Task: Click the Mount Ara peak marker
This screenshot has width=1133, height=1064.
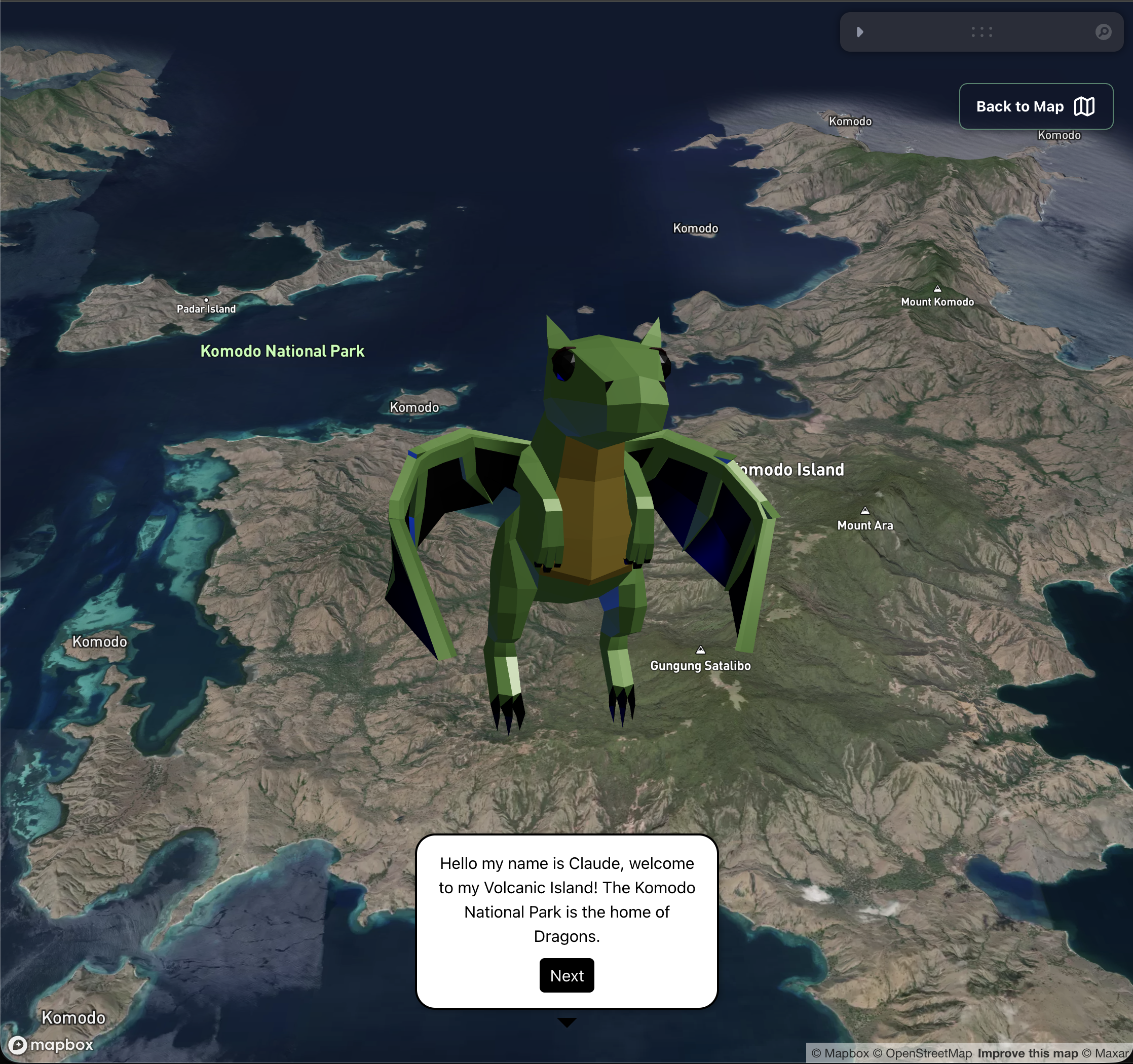Action: click(x=864, y=511)
